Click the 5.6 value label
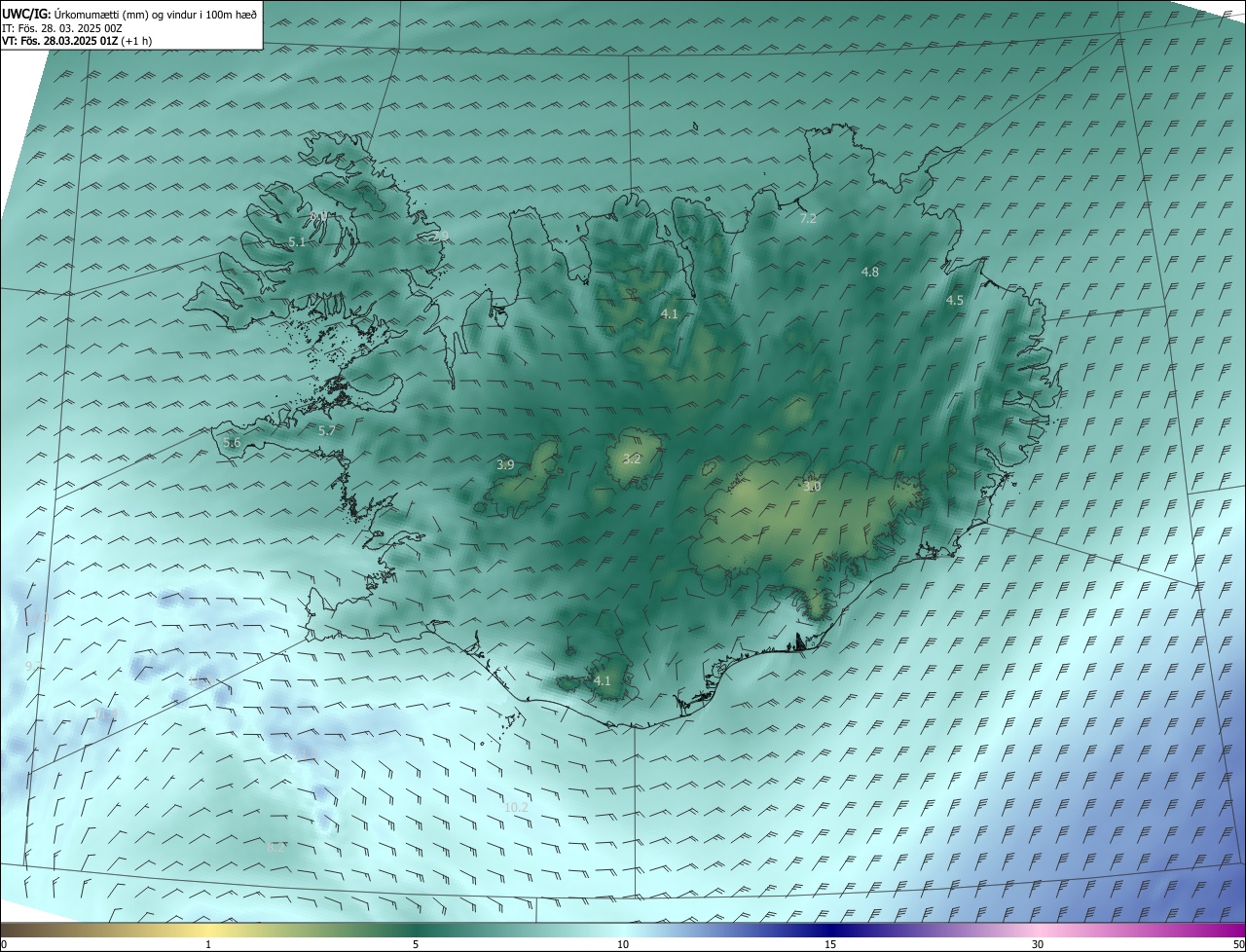1246x952 pixels. [x=232, y=443]
